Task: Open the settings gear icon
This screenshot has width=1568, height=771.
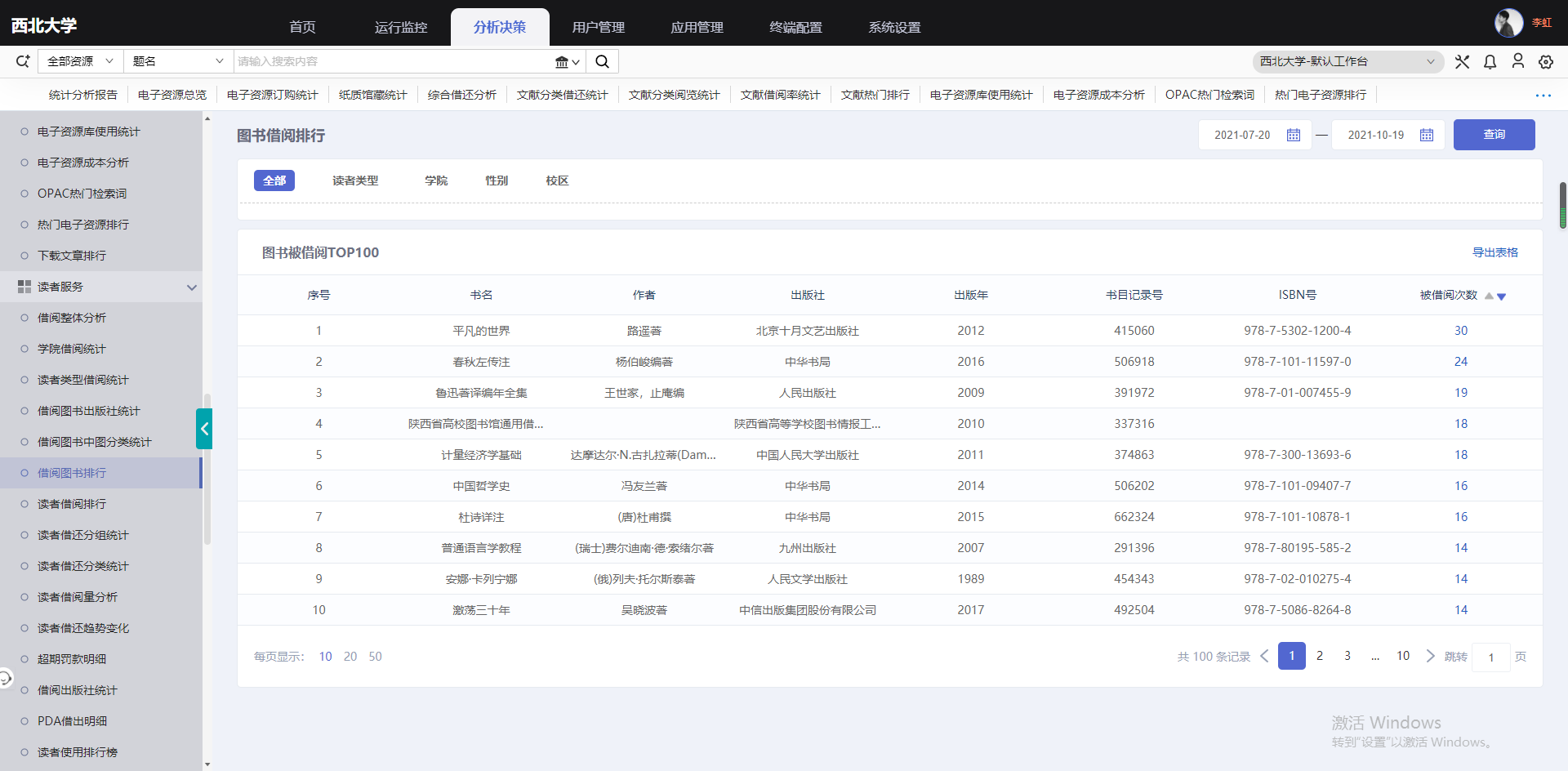Action: coord(1545,61)
